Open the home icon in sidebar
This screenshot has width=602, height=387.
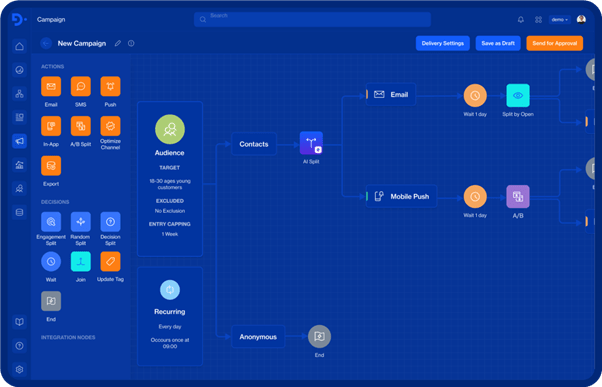pyautogui.click(x=19, y=46)
